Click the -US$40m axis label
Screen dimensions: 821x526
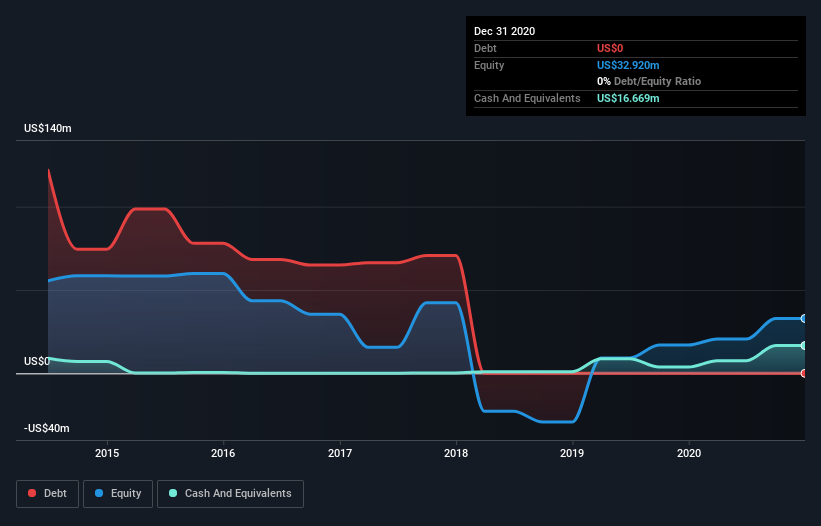47,428
